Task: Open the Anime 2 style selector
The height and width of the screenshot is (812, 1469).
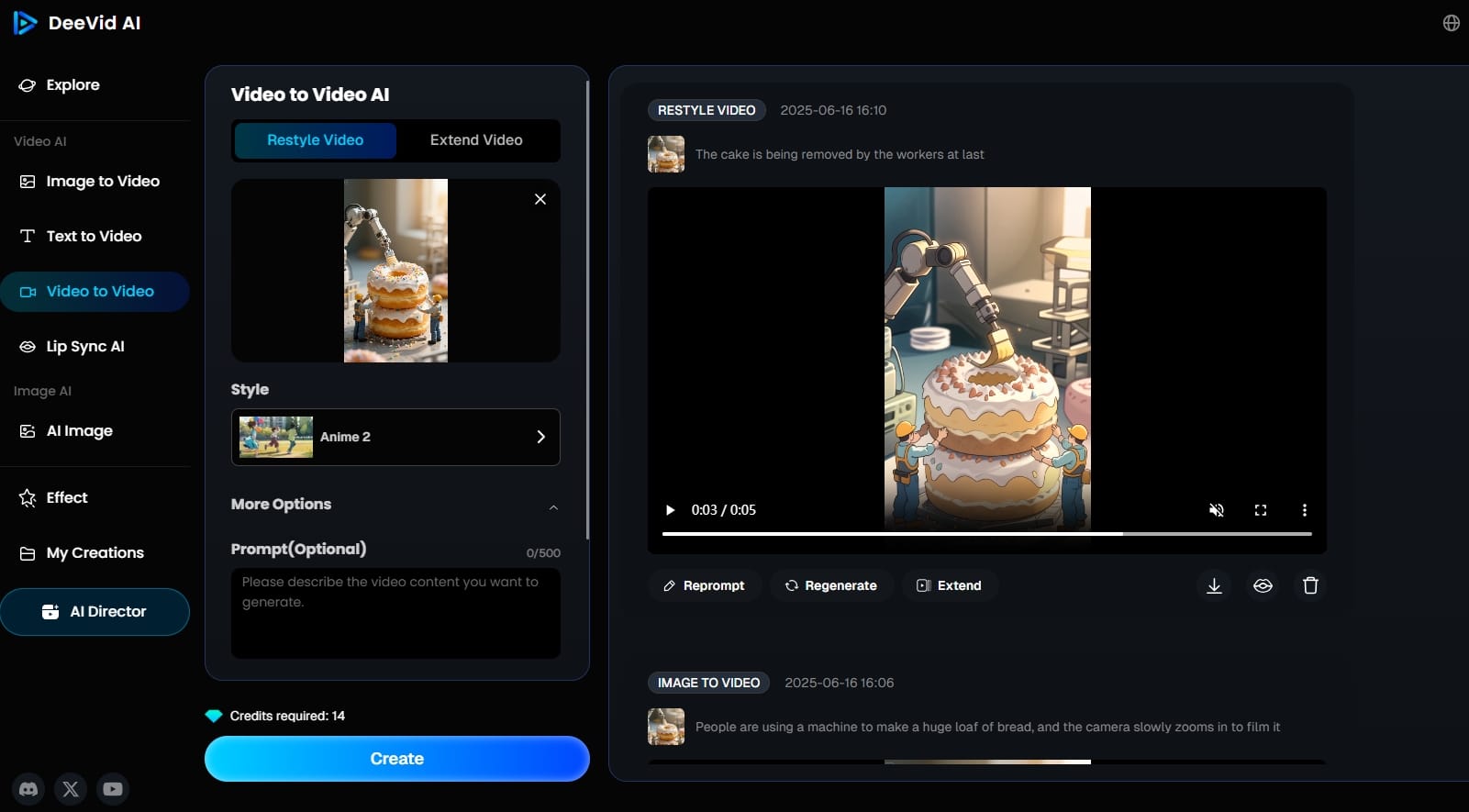Action: (x=395, y=437)
